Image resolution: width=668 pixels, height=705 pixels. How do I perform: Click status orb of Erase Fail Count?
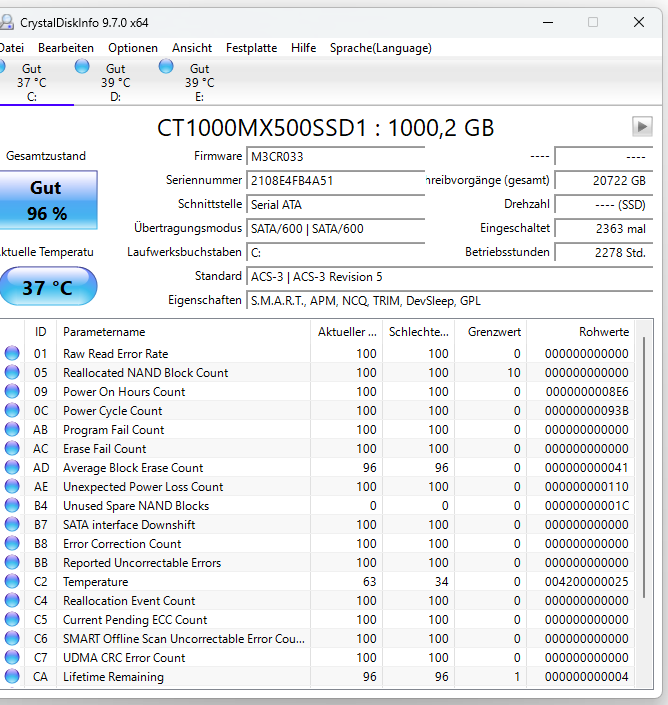[12, 448]
